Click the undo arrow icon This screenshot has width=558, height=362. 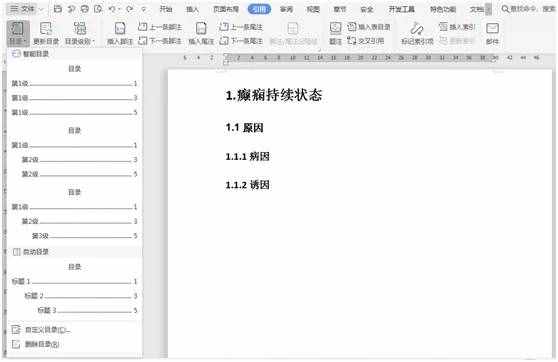coord(112,9)
